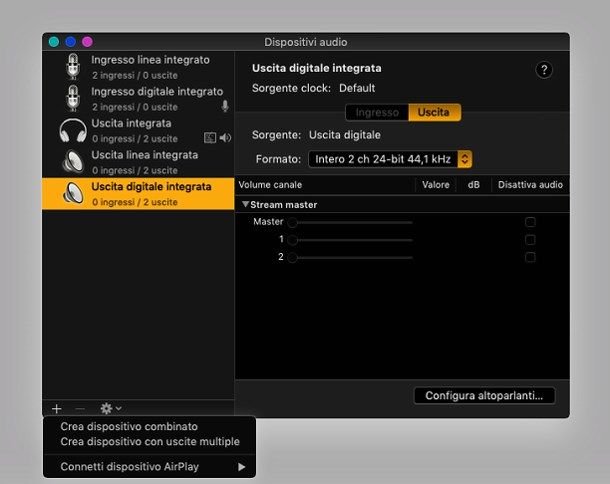
Task: Click the Sorgente clock Default value
Action: point(357,88)
